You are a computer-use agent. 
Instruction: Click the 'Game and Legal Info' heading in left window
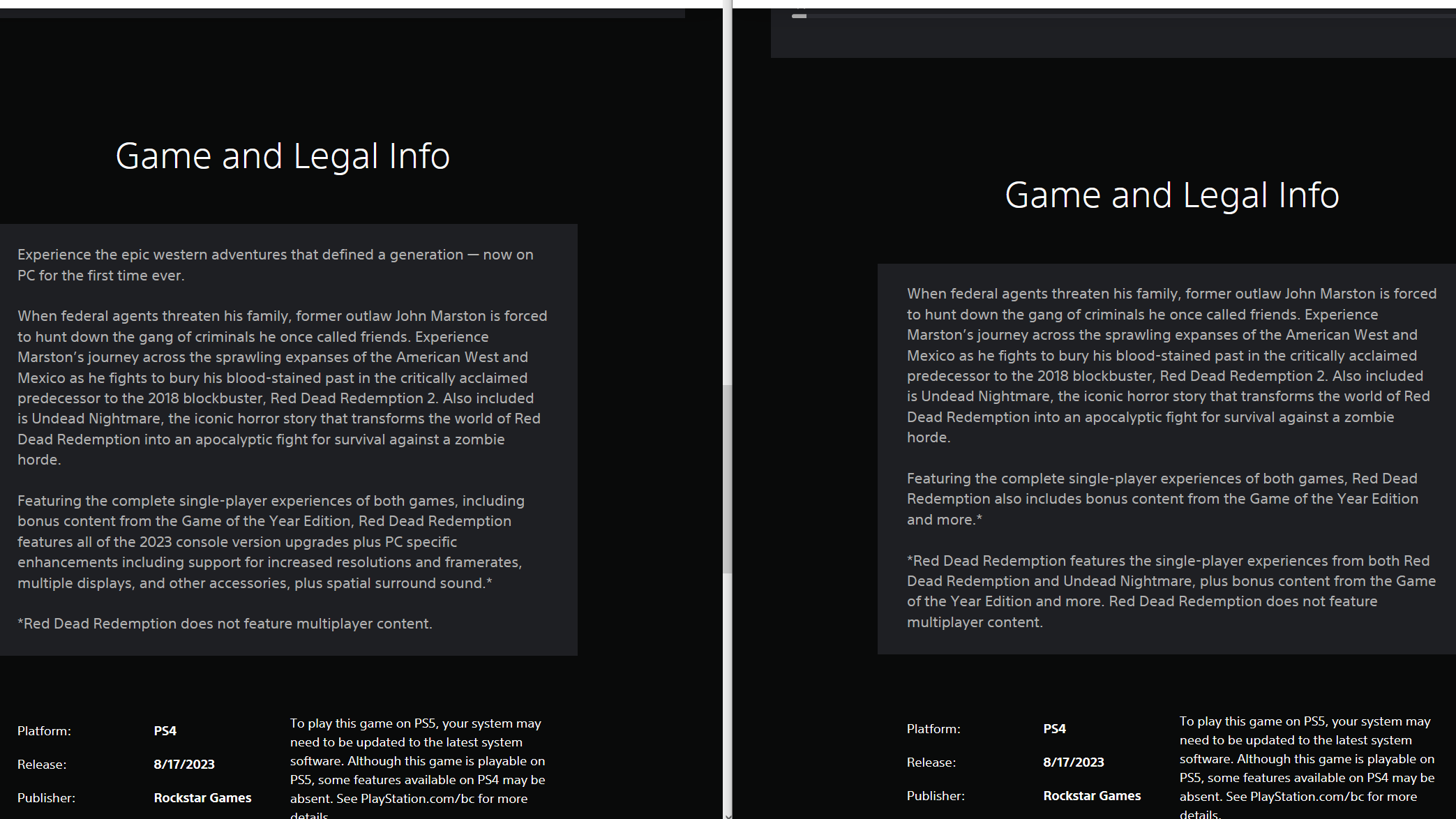coord(283,156)
